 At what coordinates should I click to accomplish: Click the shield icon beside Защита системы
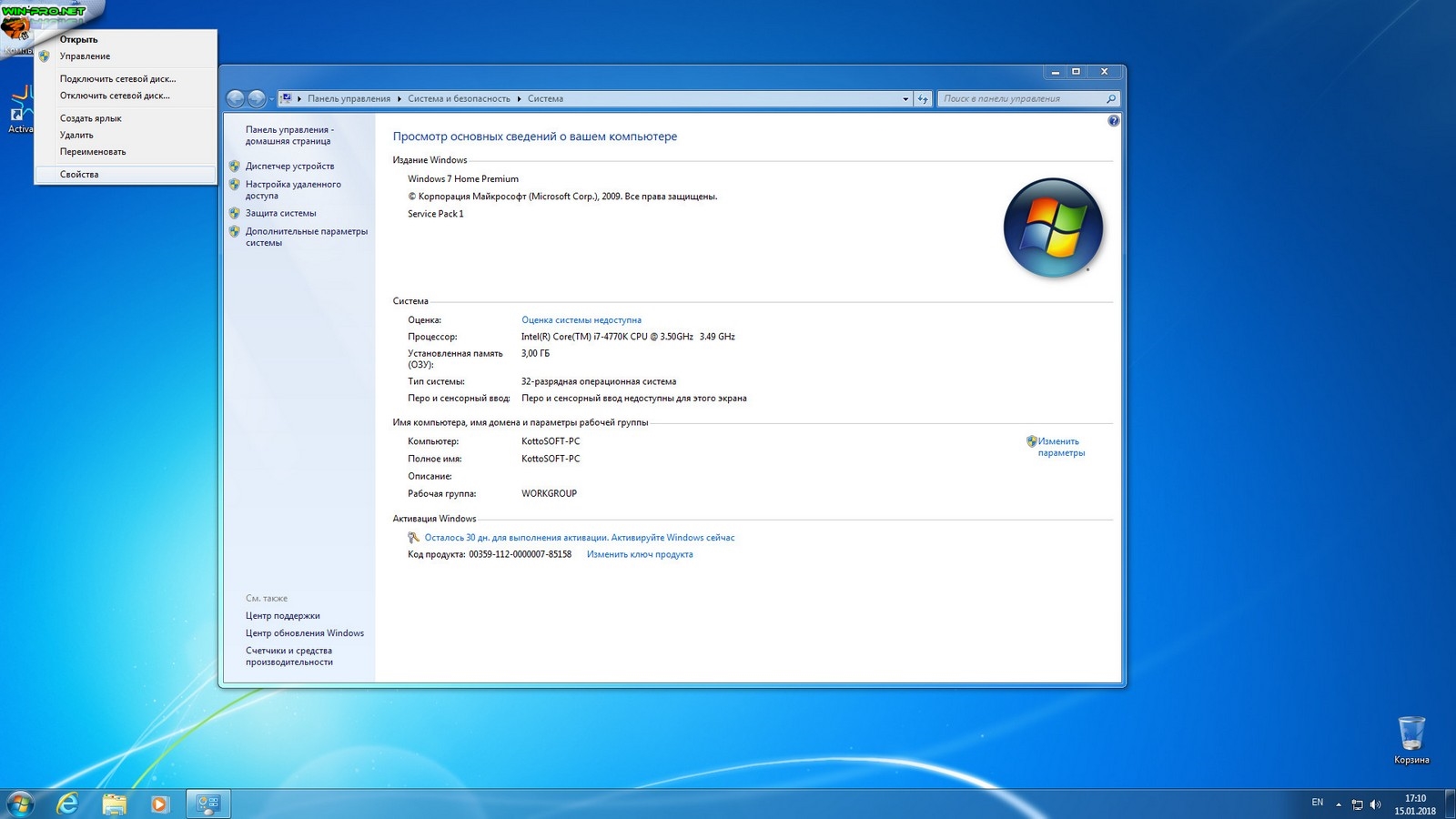(235, 213)
